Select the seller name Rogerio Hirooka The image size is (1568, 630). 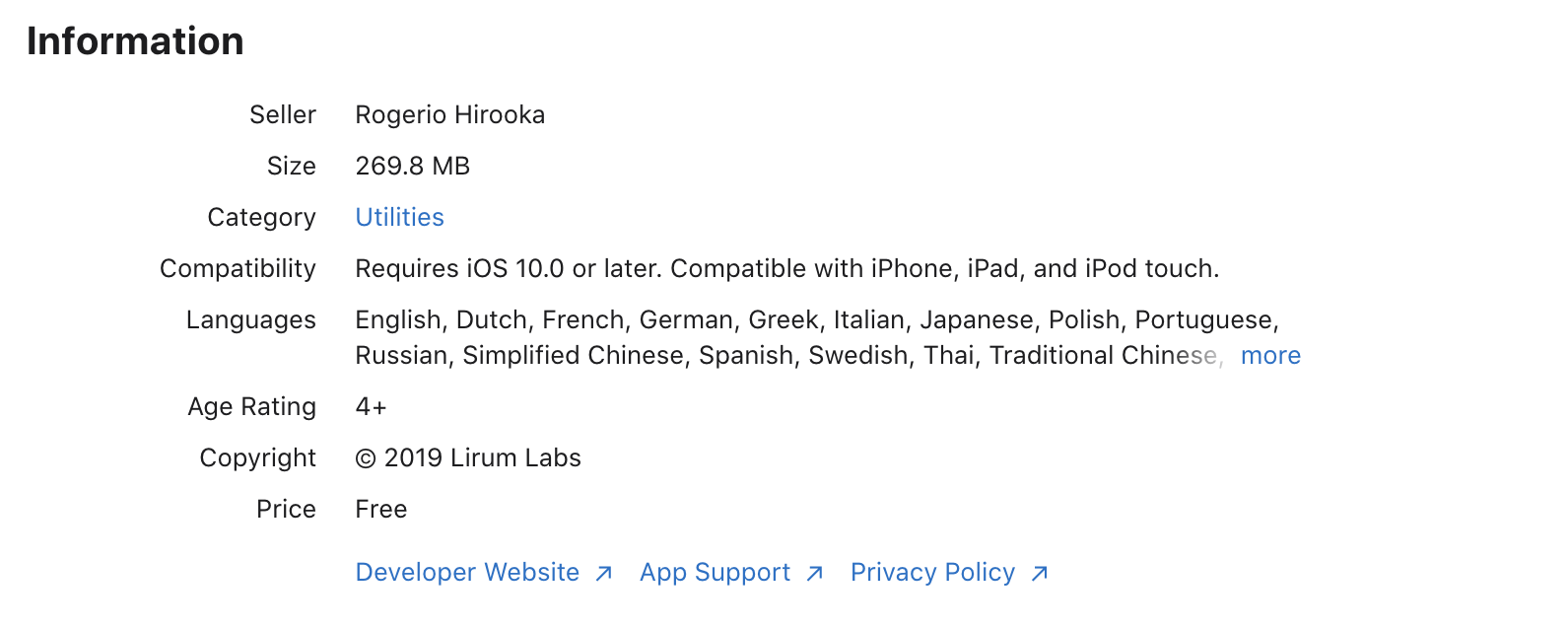click(x=450, y=114)
